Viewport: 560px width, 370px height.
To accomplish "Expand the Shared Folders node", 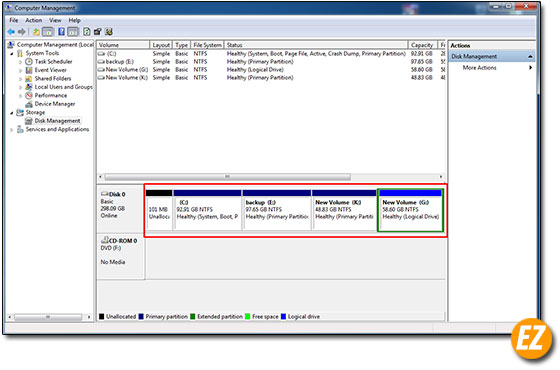I will pyautogui.click(x=20, y=79).
